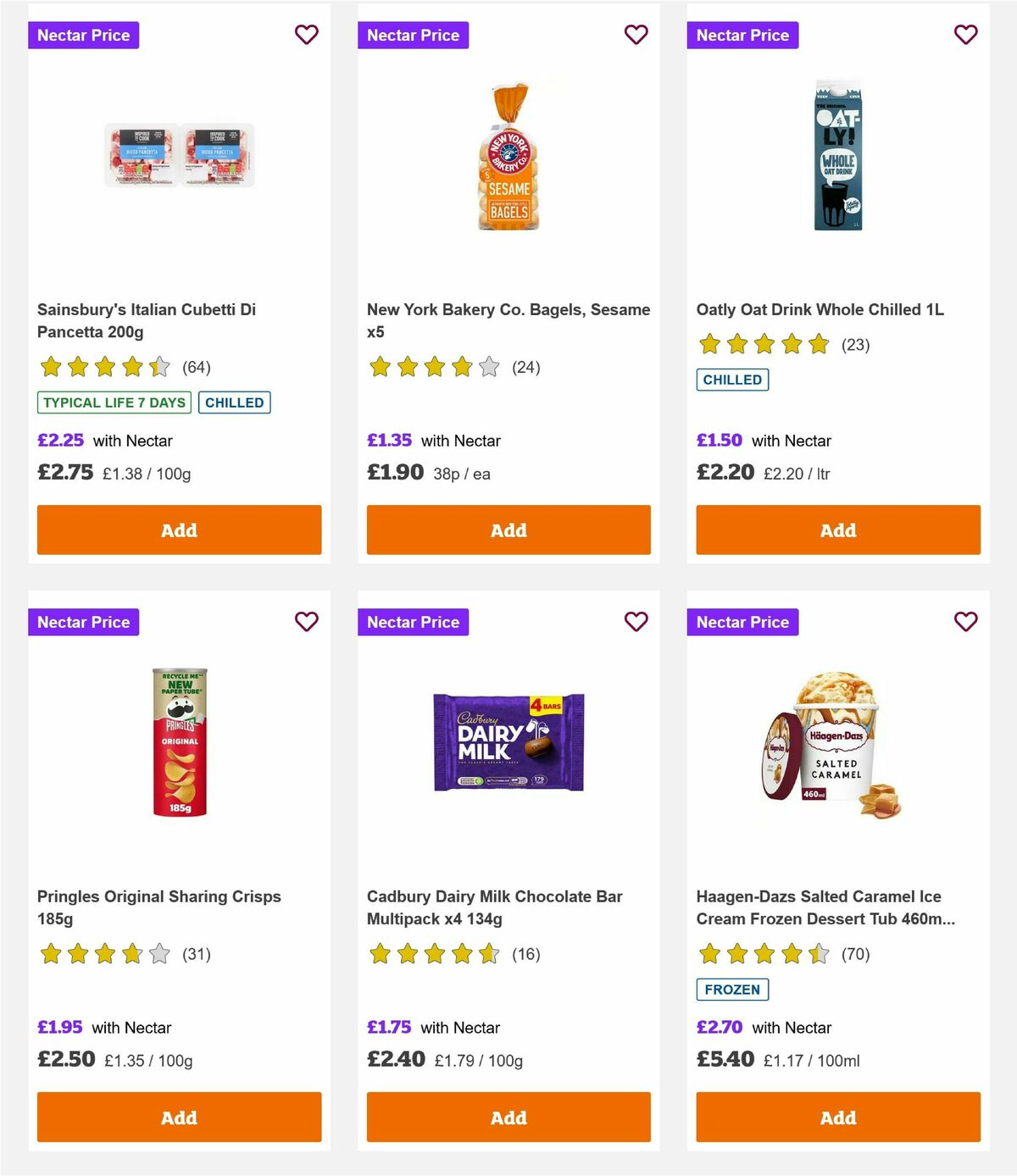Favourite the Cadbury Dairy Milk multipack

tap(636, 621)
